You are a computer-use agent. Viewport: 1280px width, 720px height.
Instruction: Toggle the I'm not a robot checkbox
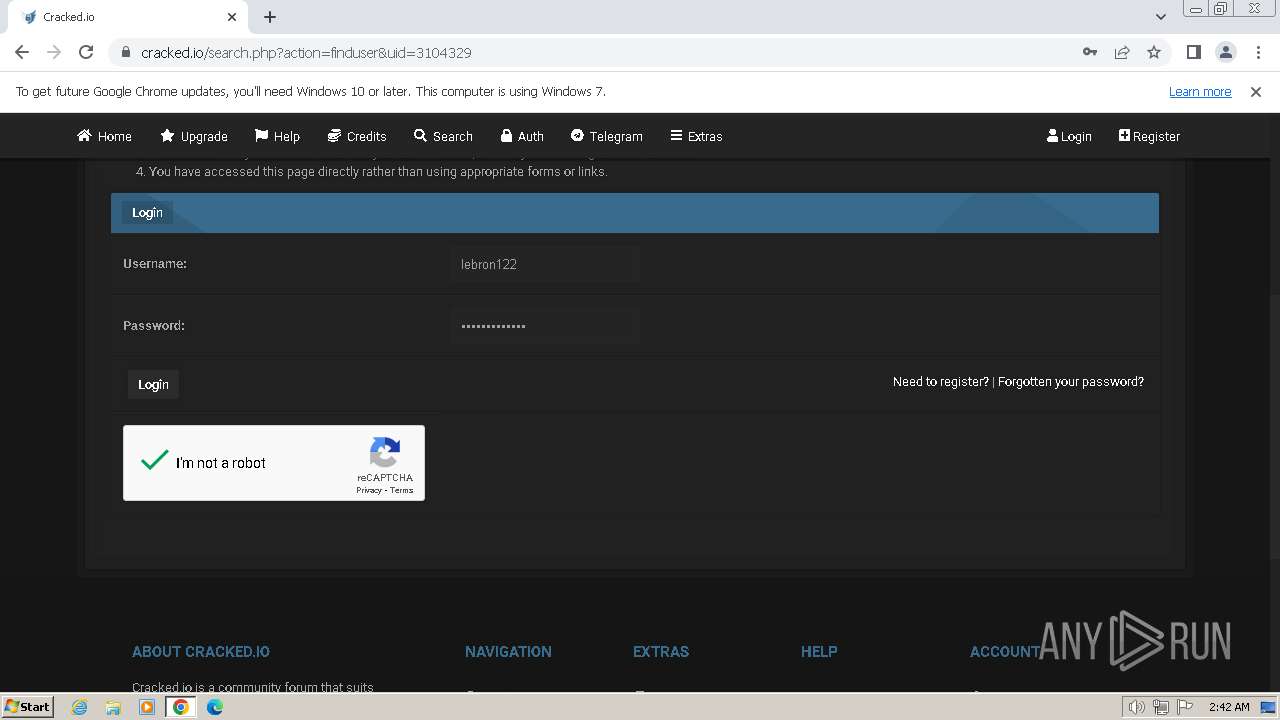[155, 461]
